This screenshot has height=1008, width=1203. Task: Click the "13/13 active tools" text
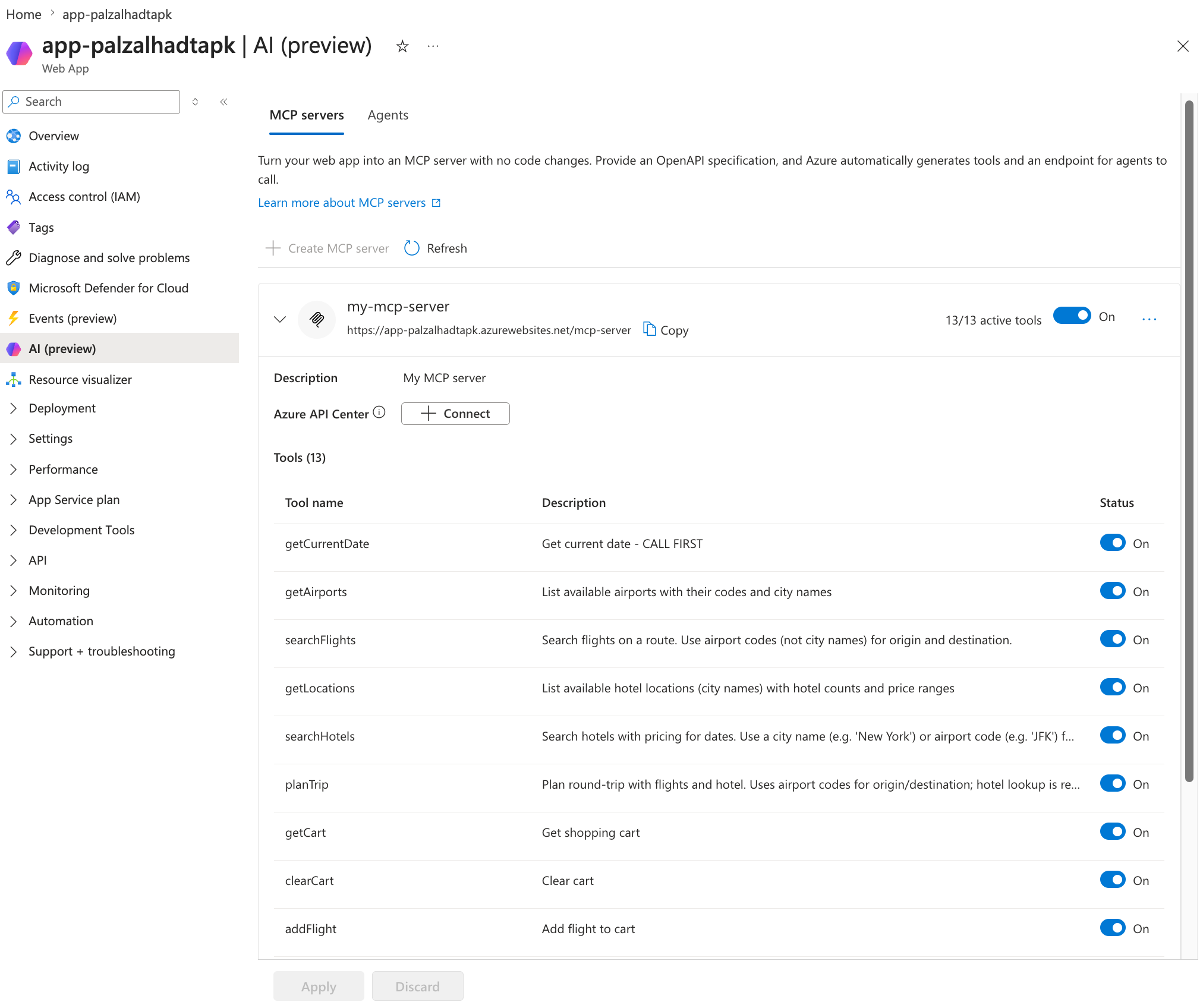(993, 320)
